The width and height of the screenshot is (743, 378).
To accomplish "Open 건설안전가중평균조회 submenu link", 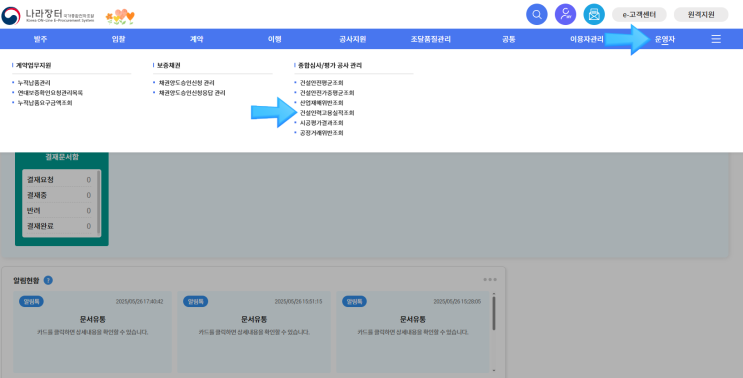I will 327,92.
